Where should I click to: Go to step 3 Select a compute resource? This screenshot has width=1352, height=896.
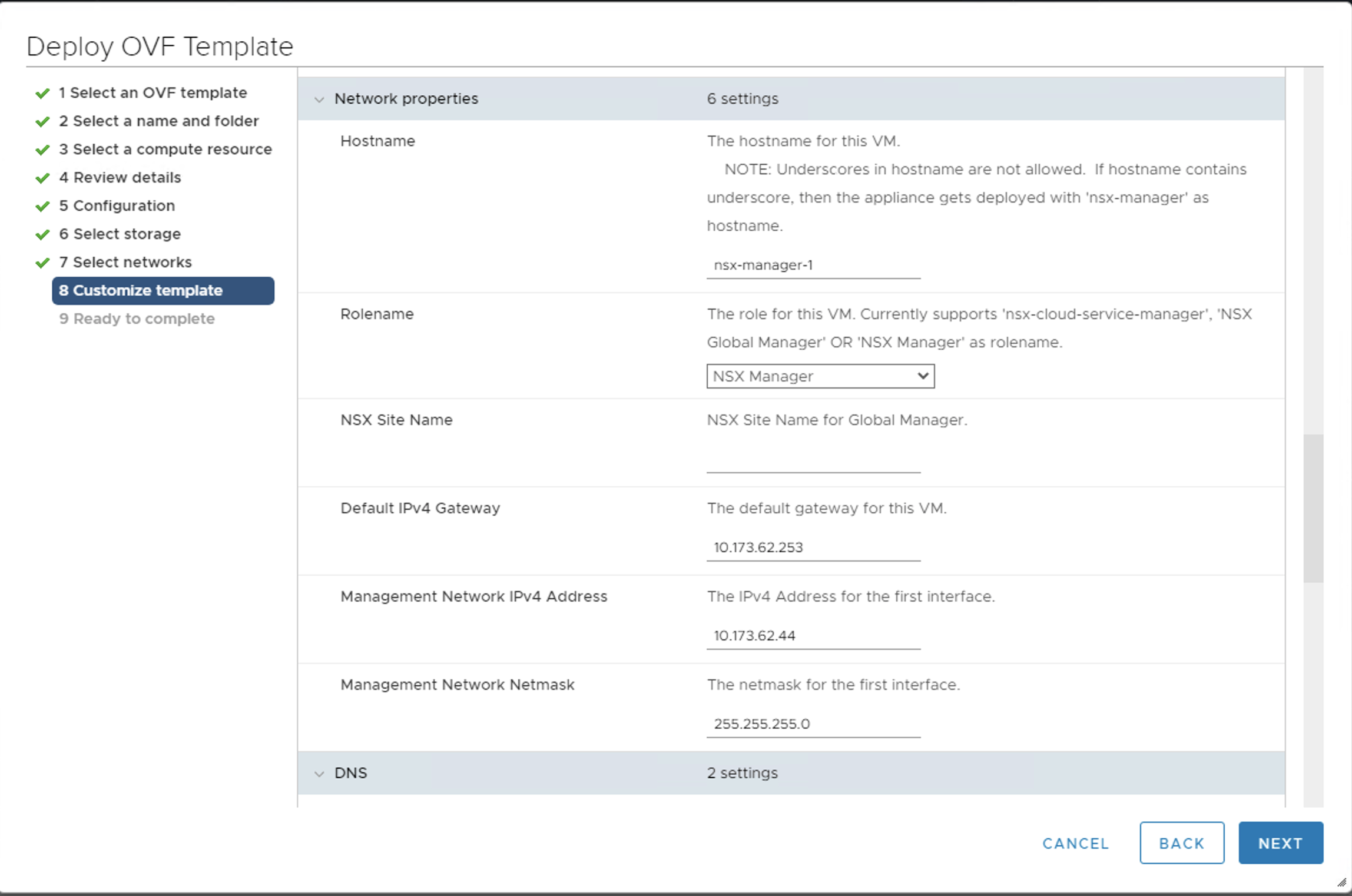pyautogui.click(x=165, y=150)
